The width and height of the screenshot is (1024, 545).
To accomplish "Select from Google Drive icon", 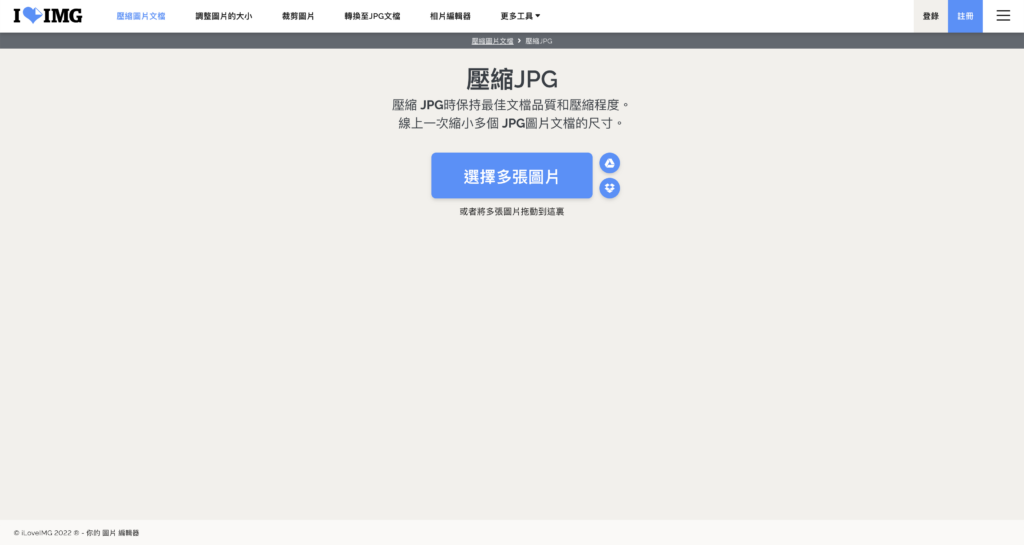I will tap(609, 163).
